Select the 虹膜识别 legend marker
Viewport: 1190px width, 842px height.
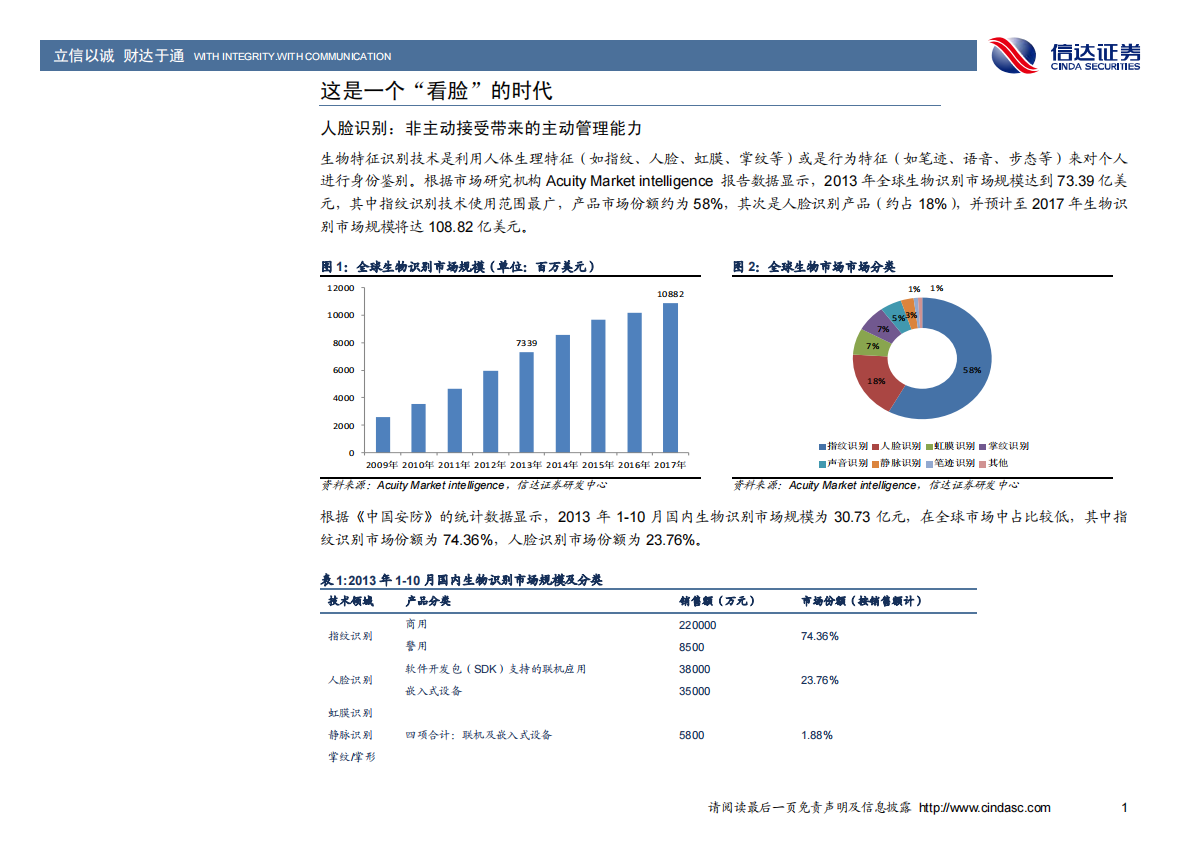click(932, 446)
